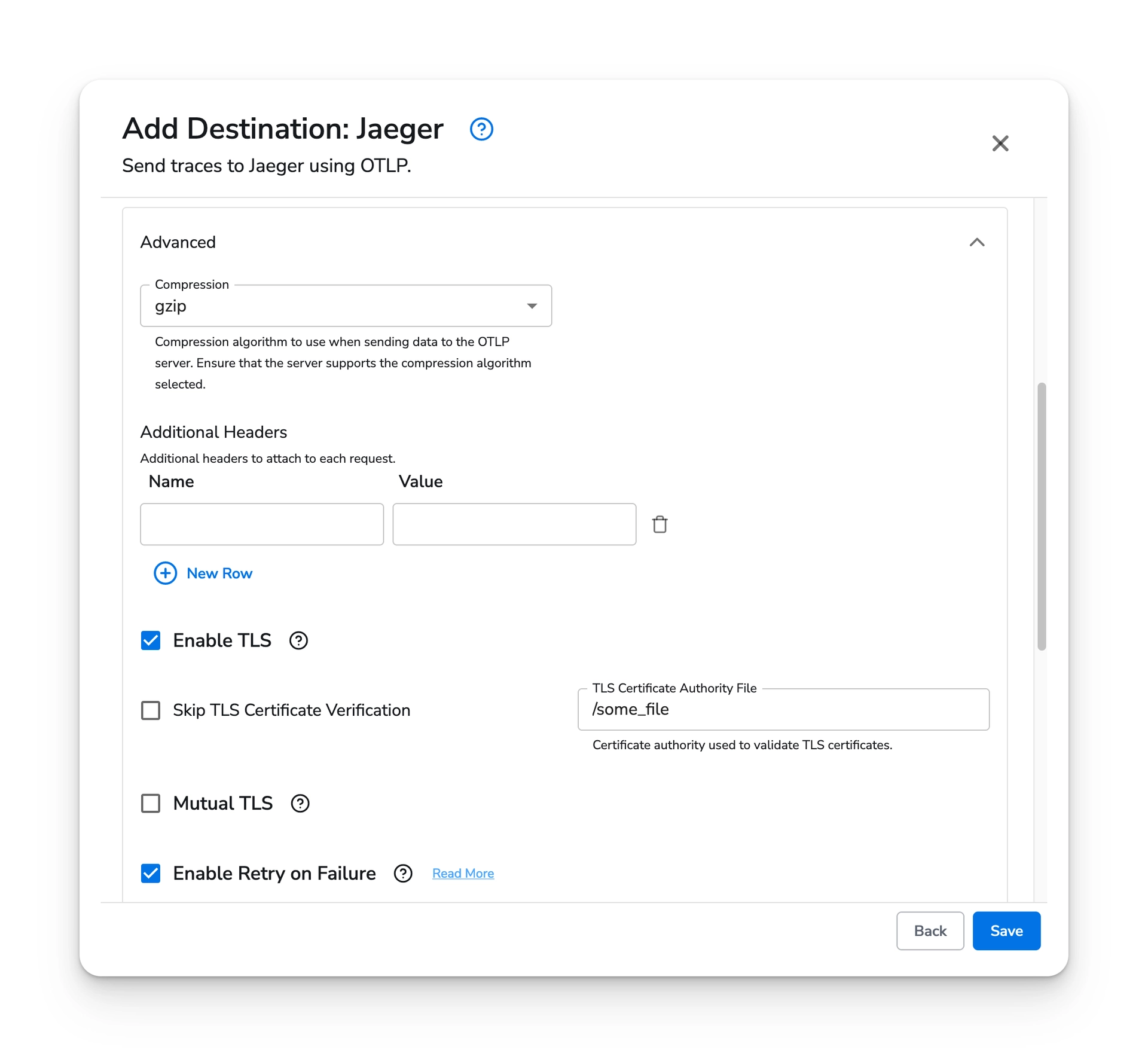Collapse the Advanced section chevron
The height and width of the screenshot is (1056, 1148).
pyautogui.click(x=976, y=242)
